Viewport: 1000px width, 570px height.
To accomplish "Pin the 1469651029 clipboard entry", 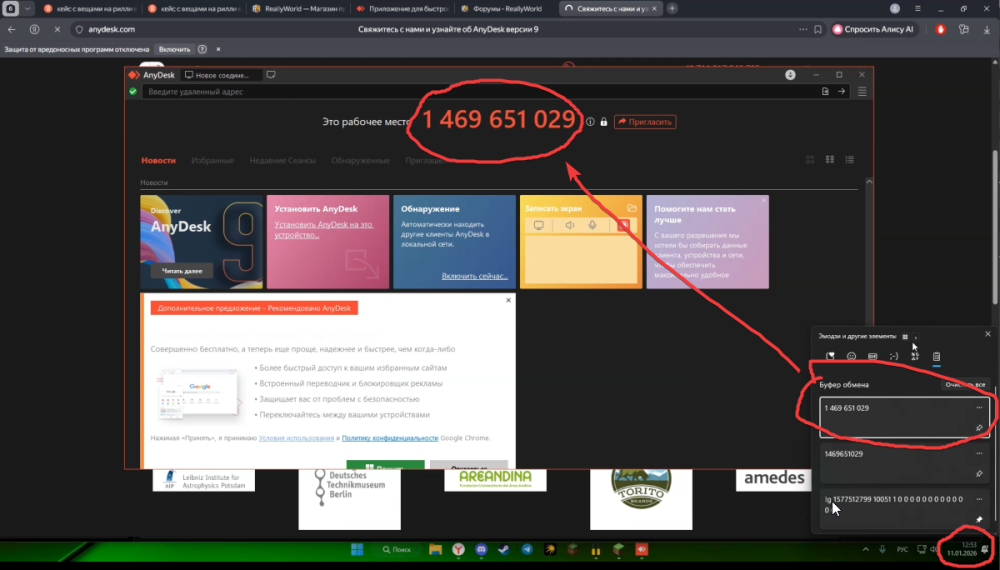I will (x=979, y=474).
